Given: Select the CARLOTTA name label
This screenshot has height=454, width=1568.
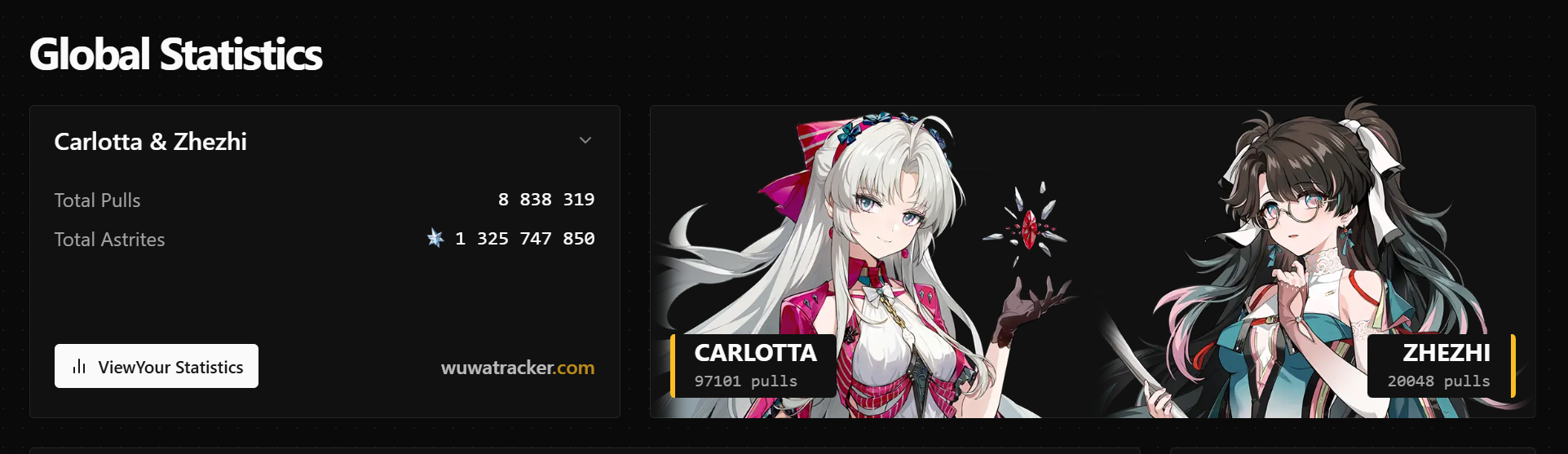Looking at the screenshot, I should click(755, 353).
